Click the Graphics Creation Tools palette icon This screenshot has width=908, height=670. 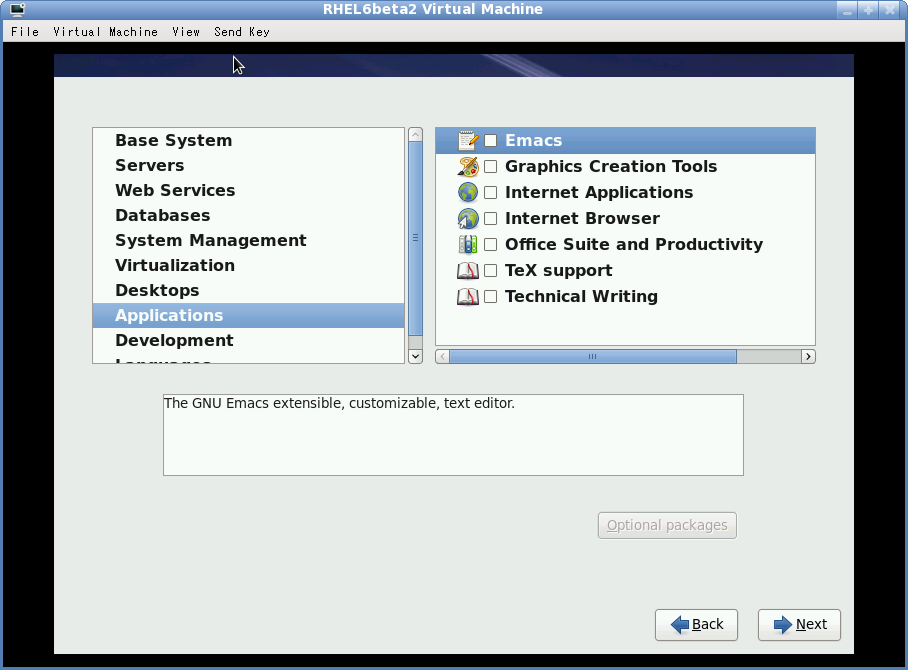(x=468, y=166)
